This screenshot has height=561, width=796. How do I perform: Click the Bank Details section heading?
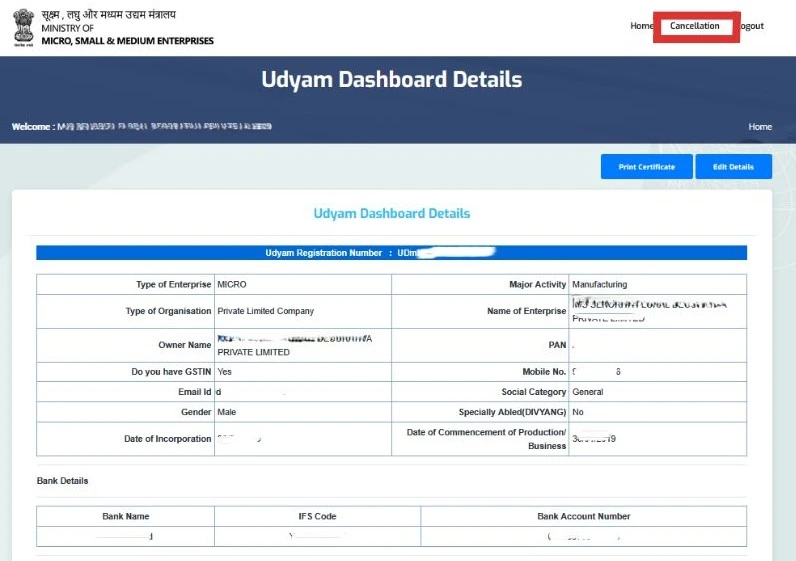click(62, 481)
